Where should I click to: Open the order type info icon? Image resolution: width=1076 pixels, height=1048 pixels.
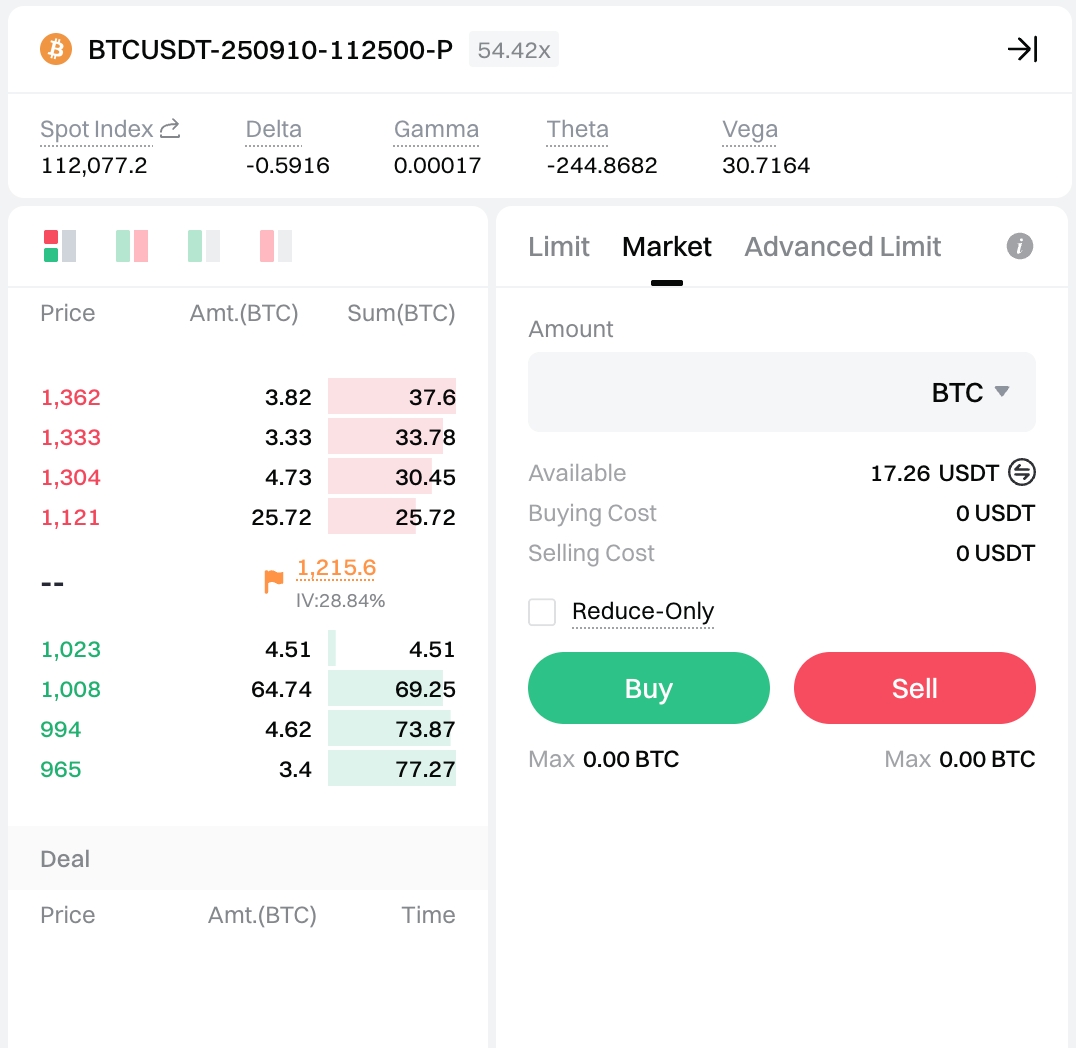[1019, 247]
